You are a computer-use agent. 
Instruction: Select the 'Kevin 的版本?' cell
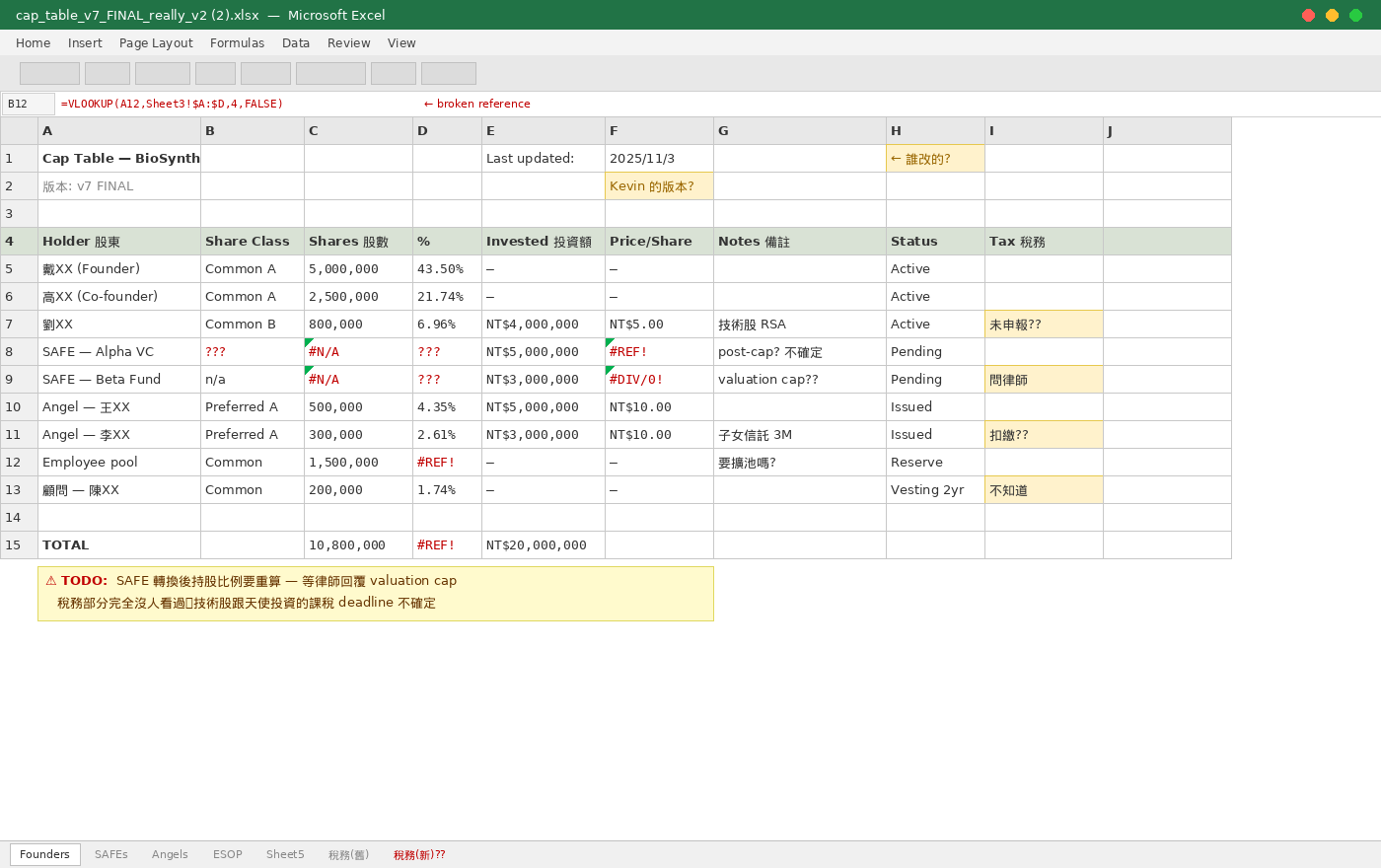coord(660,186)
